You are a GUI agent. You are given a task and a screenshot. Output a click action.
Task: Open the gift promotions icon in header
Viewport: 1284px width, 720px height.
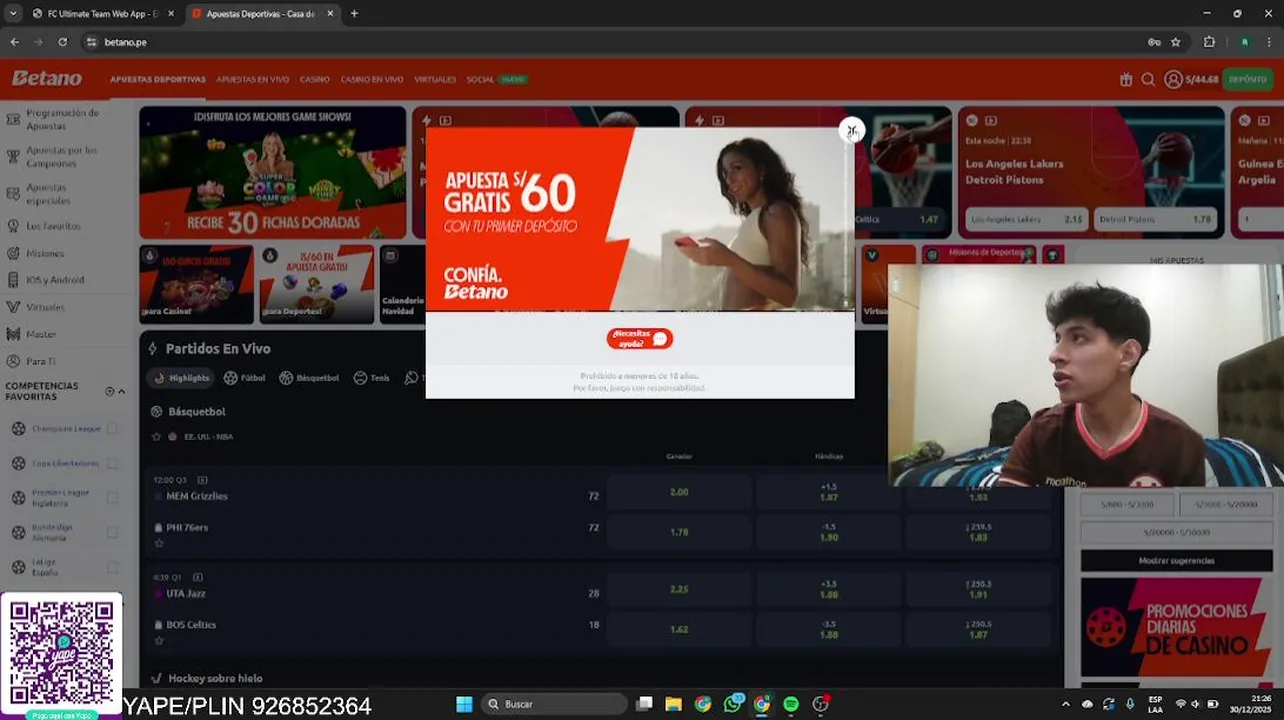pos(1126,79)
